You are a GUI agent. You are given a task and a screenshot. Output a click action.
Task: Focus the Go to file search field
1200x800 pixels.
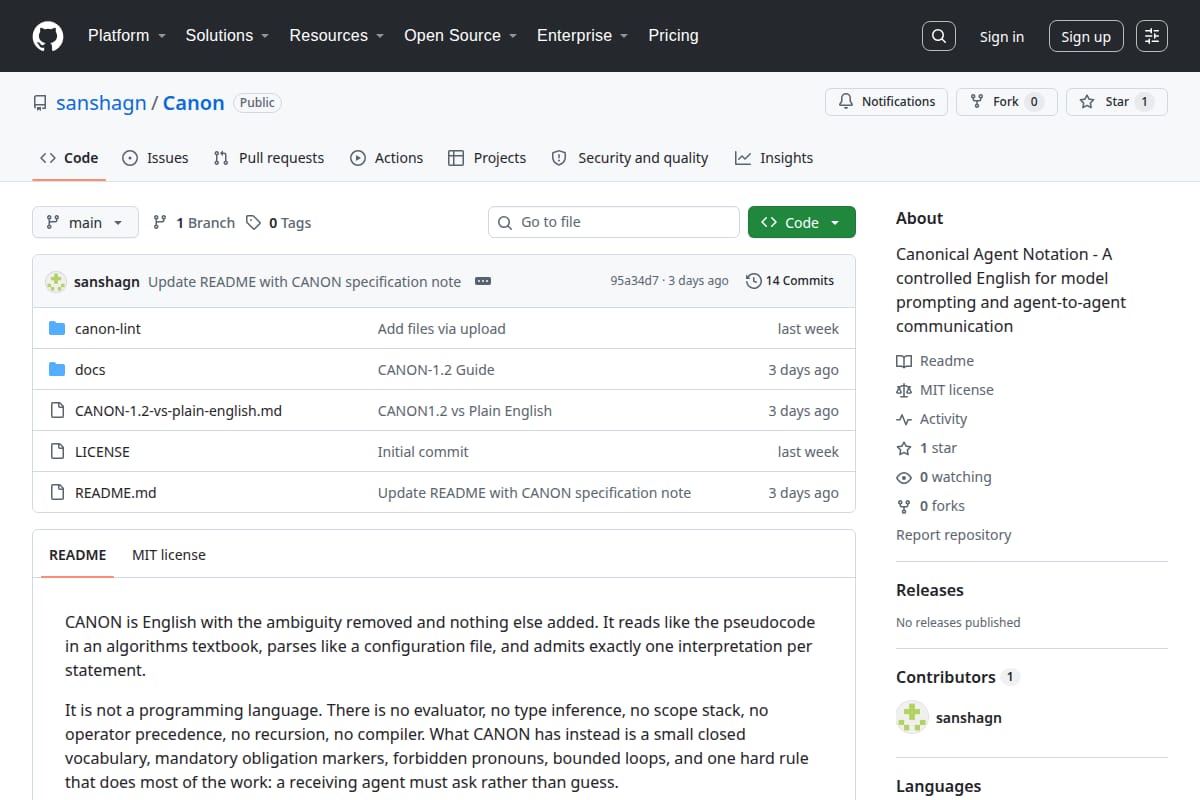(614, 222)
